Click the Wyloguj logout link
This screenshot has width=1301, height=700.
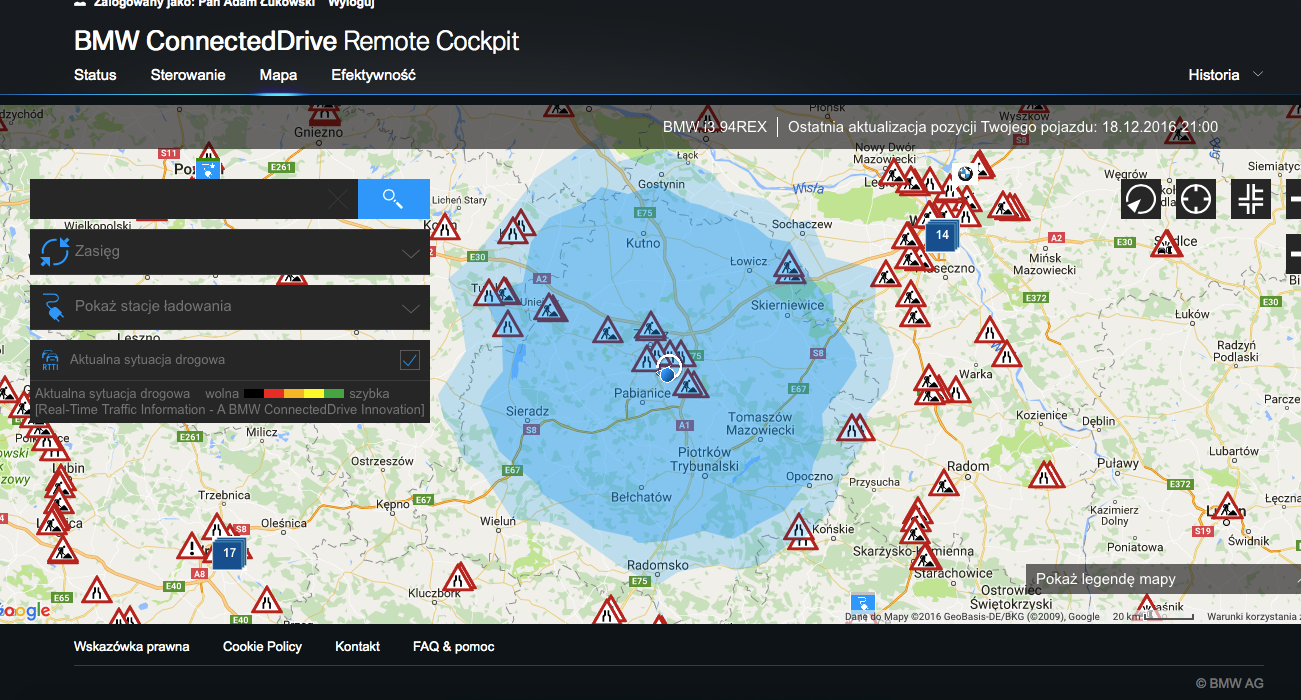click(352, 3)
